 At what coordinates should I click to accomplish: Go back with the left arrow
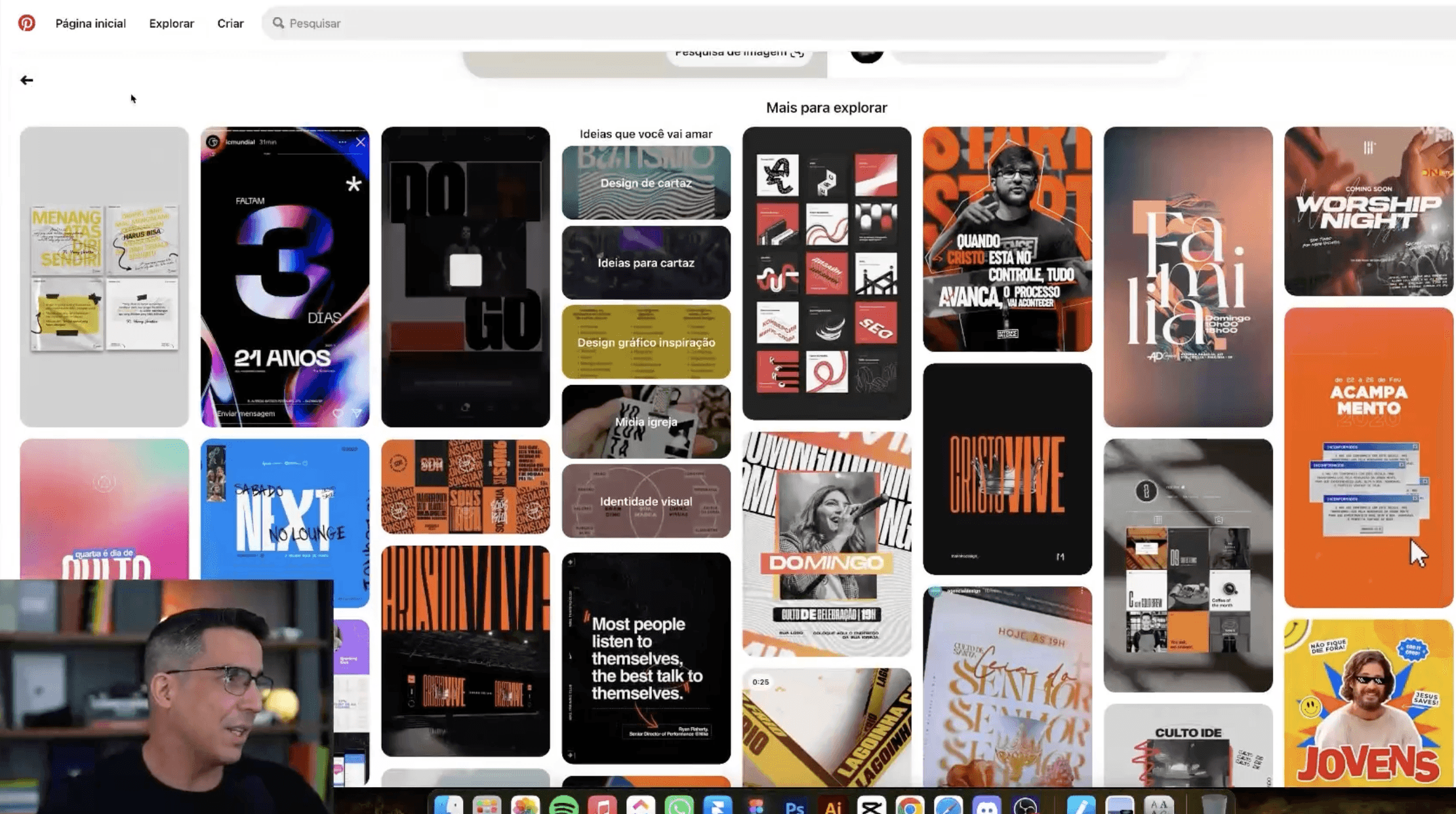click(x=26, y=80)
